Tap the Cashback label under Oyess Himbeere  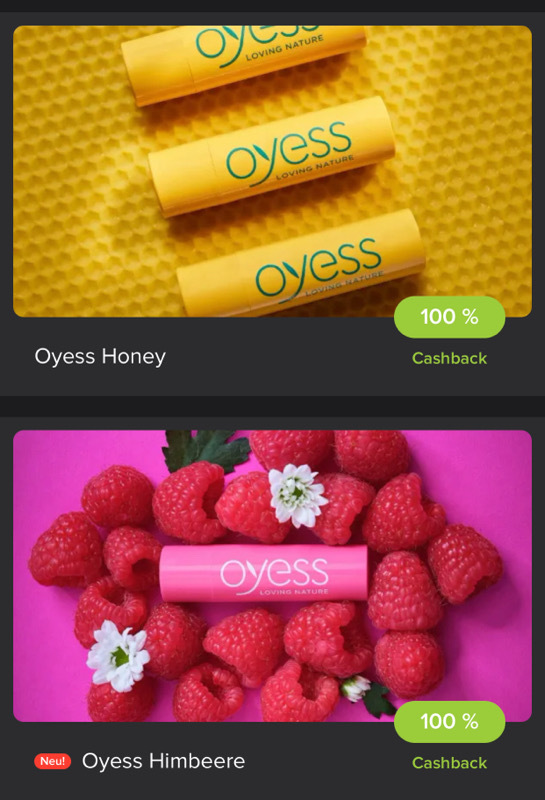(x=450, y=763)
